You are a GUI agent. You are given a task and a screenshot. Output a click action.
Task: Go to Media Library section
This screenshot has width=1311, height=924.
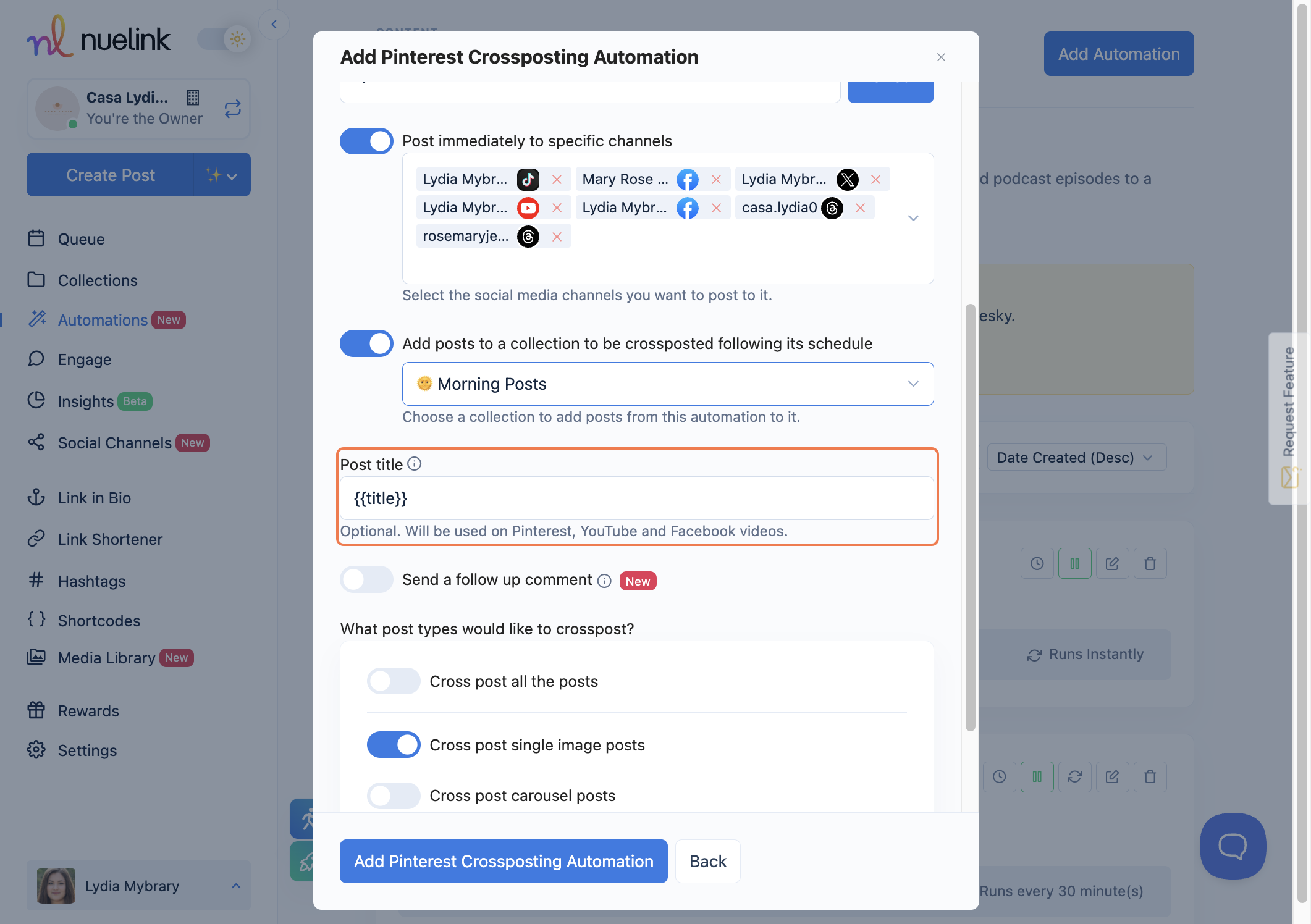(x=106, y=658)
